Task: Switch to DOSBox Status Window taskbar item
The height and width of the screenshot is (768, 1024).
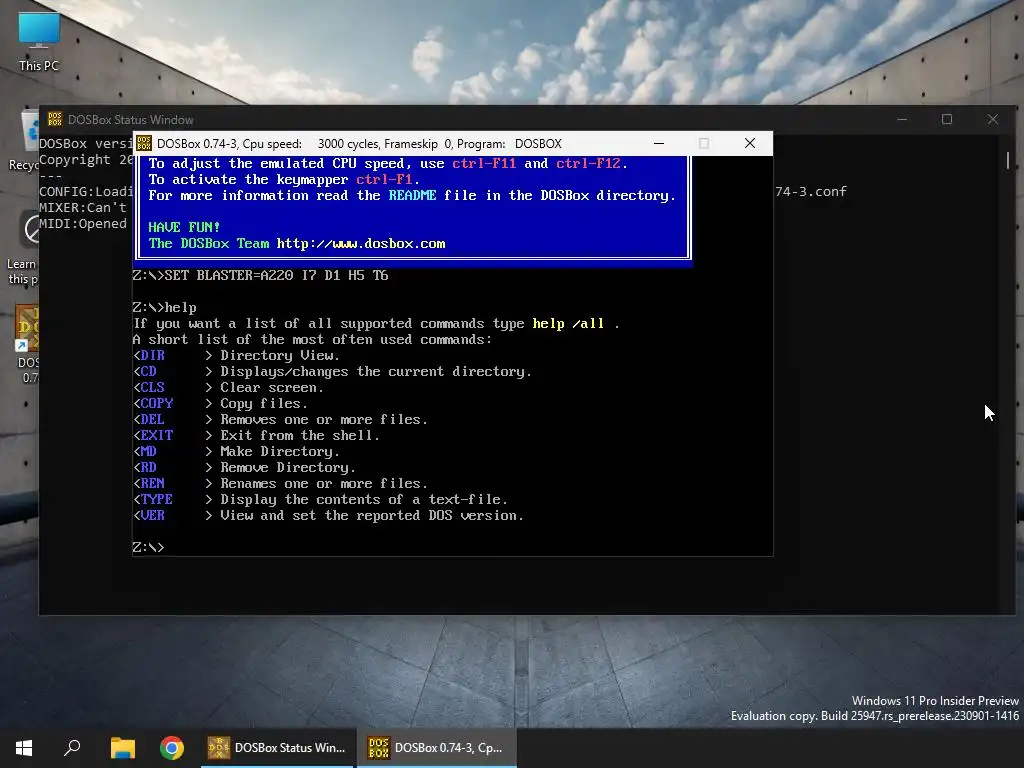Action: 278,748
